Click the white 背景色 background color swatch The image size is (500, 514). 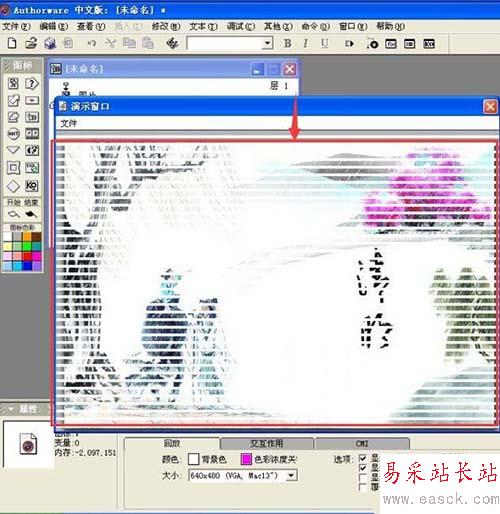193,459
